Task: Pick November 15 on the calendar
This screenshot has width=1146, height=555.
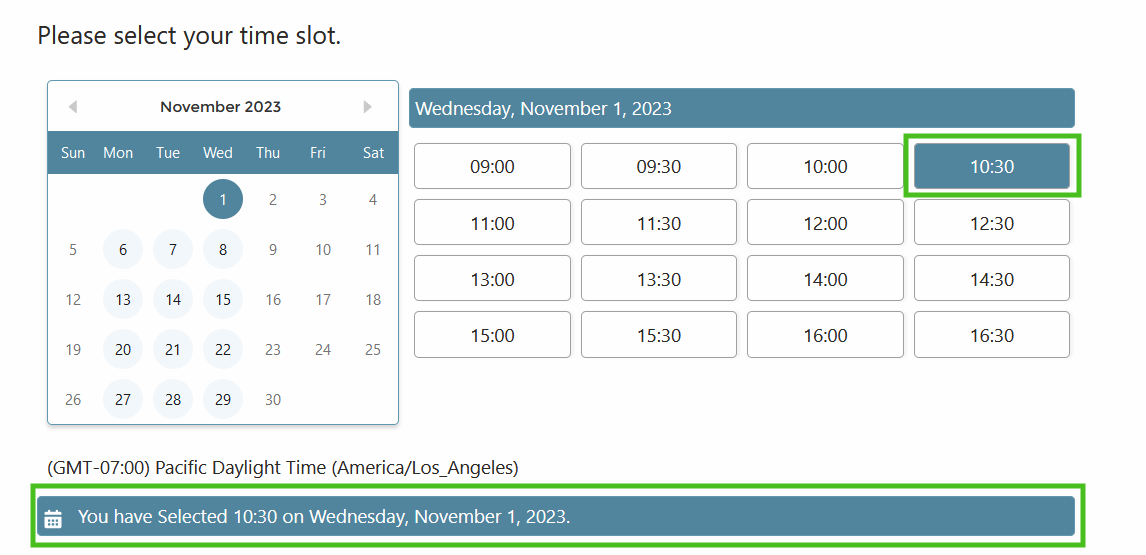Action: (223, 299)
